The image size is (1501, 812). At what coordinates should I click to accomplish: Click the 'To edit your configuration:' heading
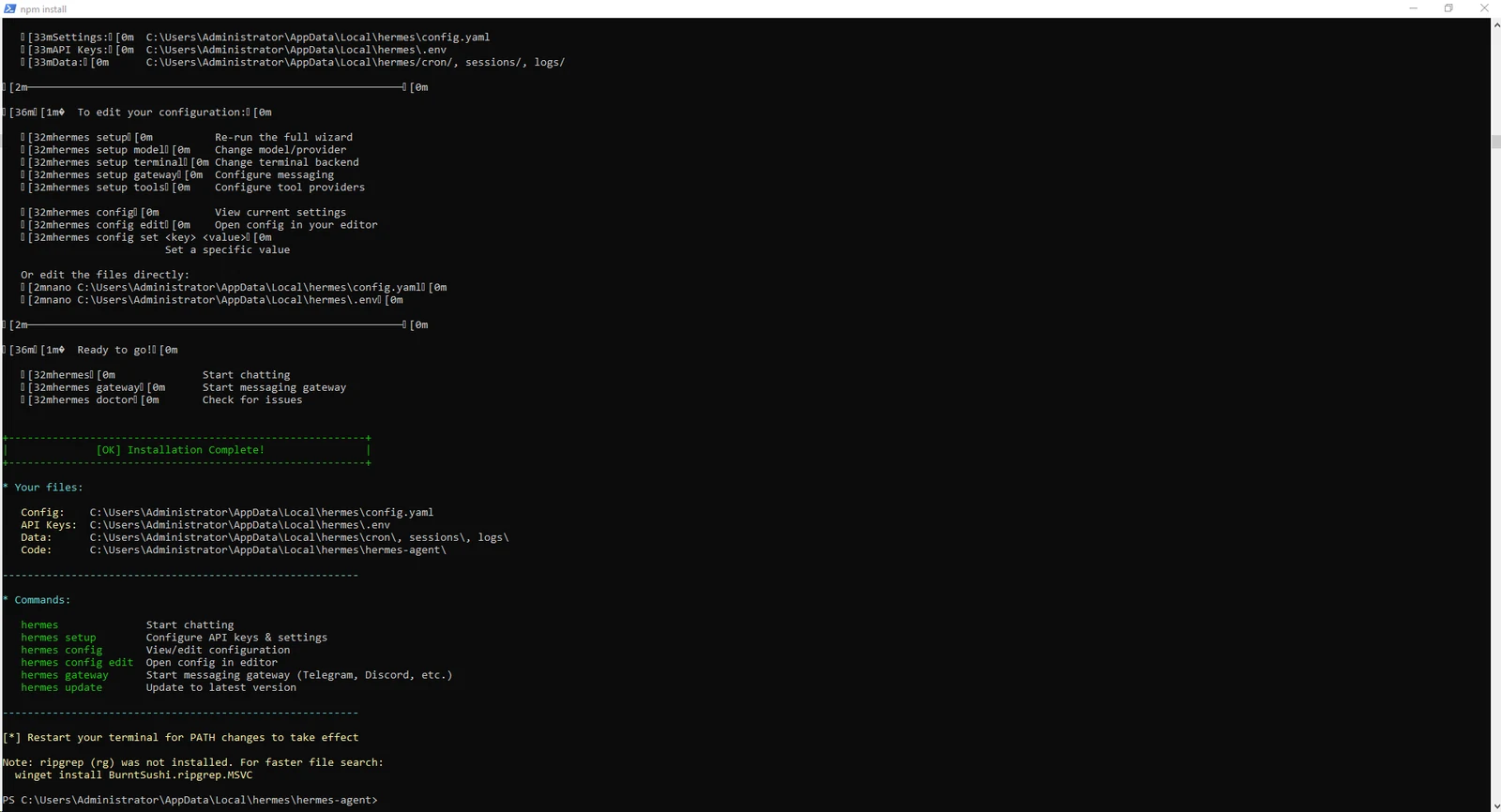pos(163,113)
